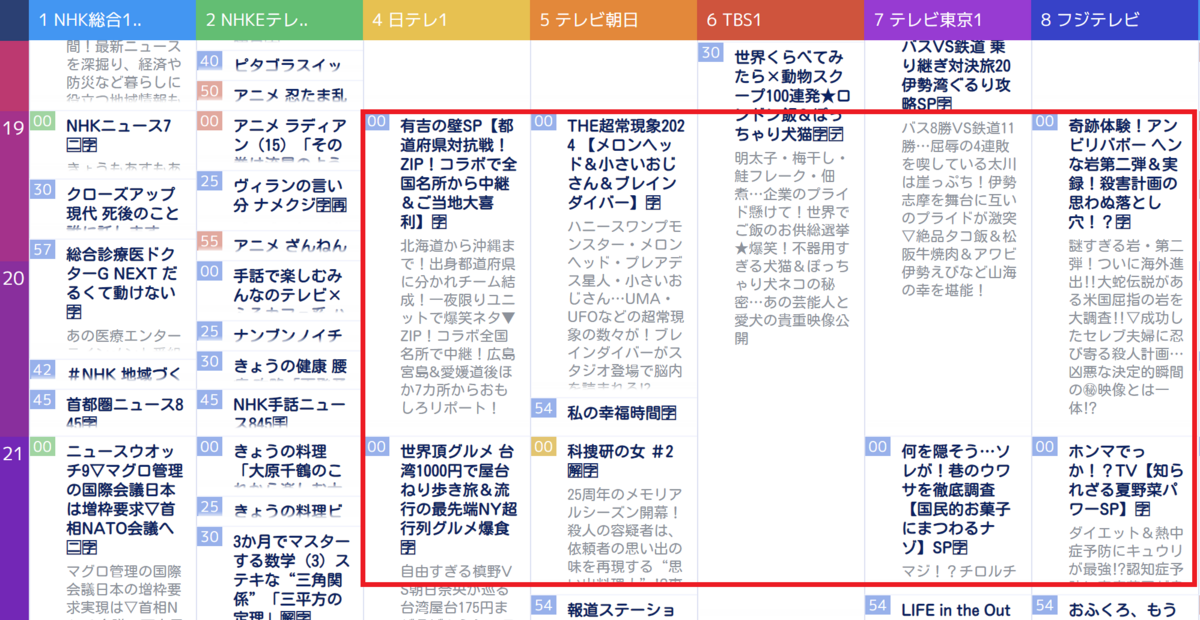The height and width of the screenshot is (620, 1200).
Task: Click the テレビ朝日 channel header
Action: coord(613,20)
